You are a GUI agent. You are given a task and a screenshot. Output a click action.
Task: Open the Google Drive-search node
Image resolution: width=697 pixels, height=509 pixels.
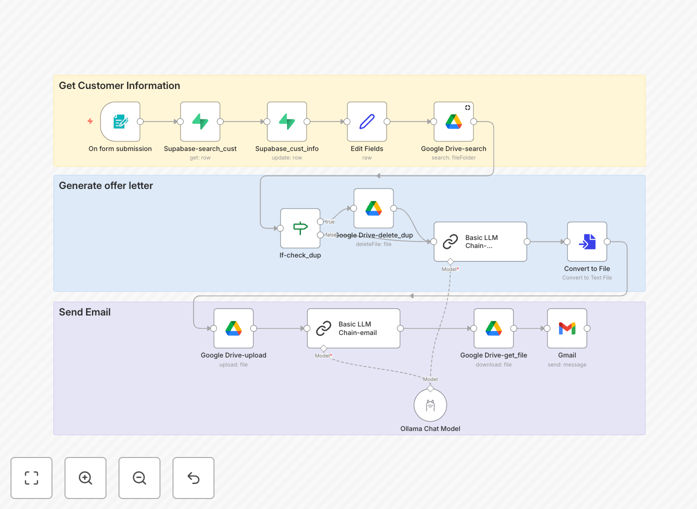pyautogui.click(x=453, y=121)
